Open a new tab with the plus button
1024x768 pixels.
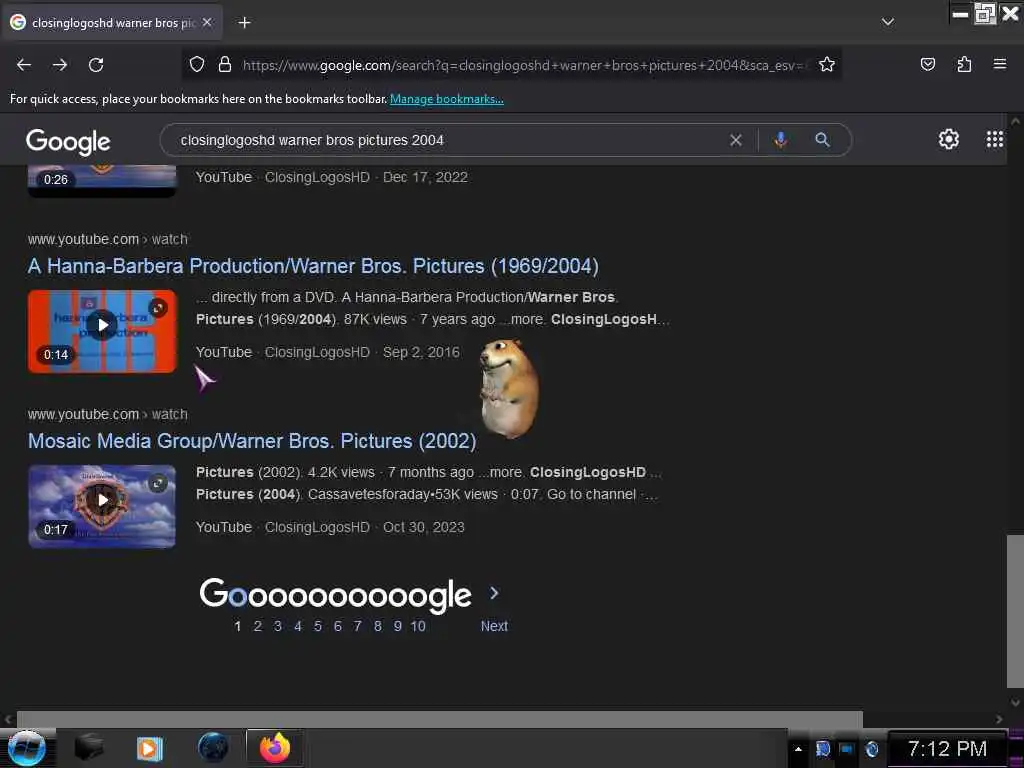pos(244,23)
